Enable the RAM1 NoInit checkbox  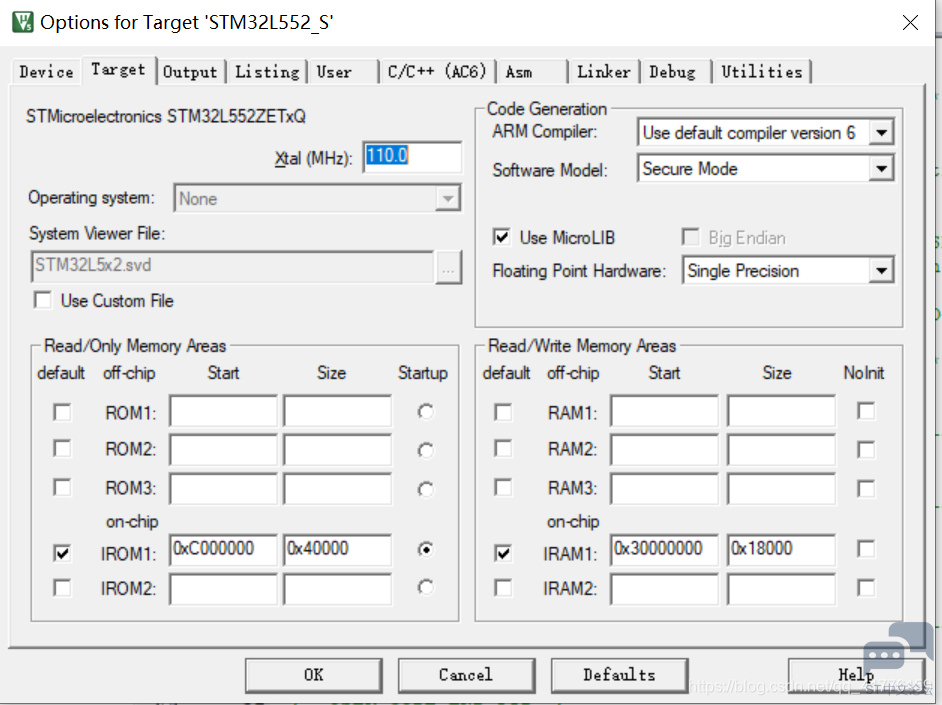click(x=866, y=411)
